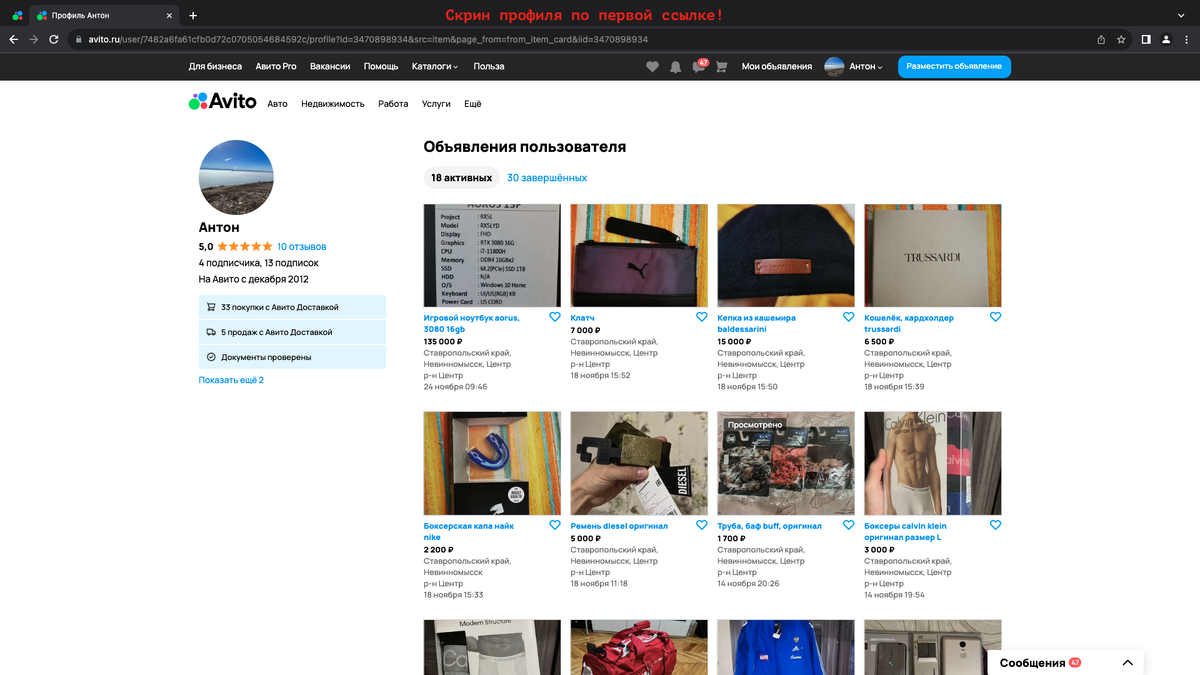Click 33 покупки с Авито Доставкой

click(x=292, y=307)
